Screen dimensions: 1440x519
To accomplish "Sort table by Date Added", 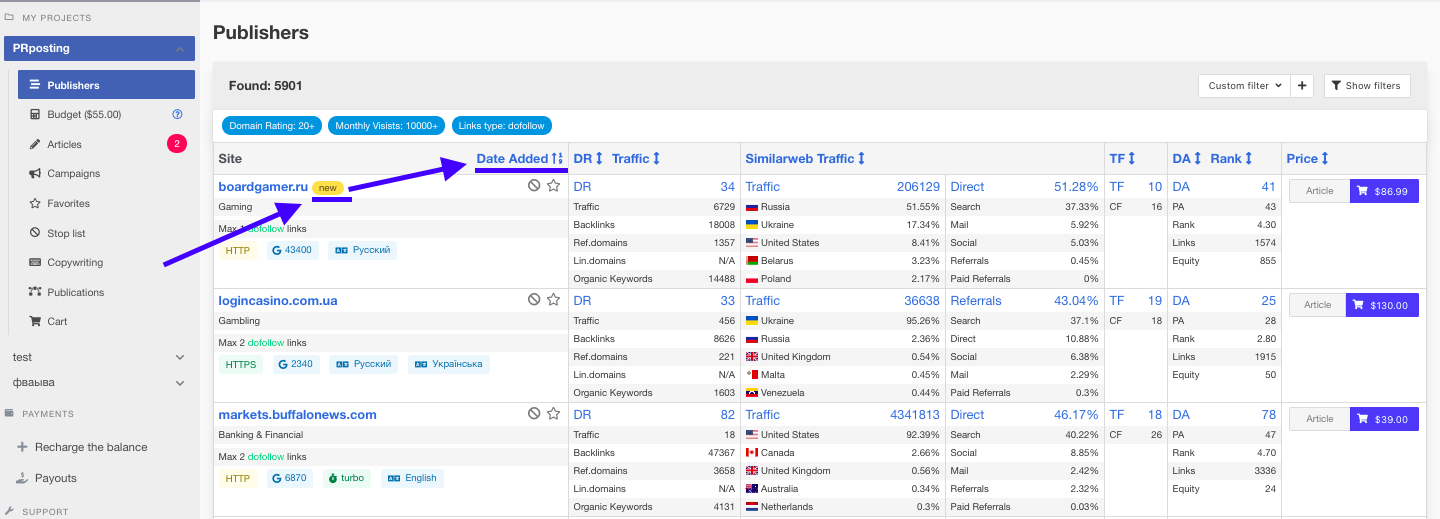I will tap(520, 158).
